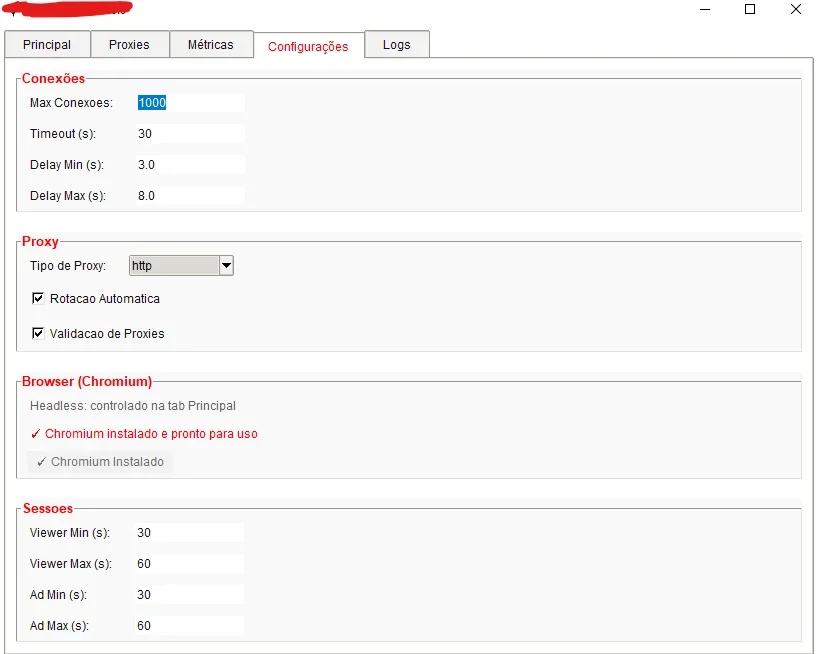Click the 'Max Conexoes:' label
819x654 pixels.
[71, 103]
